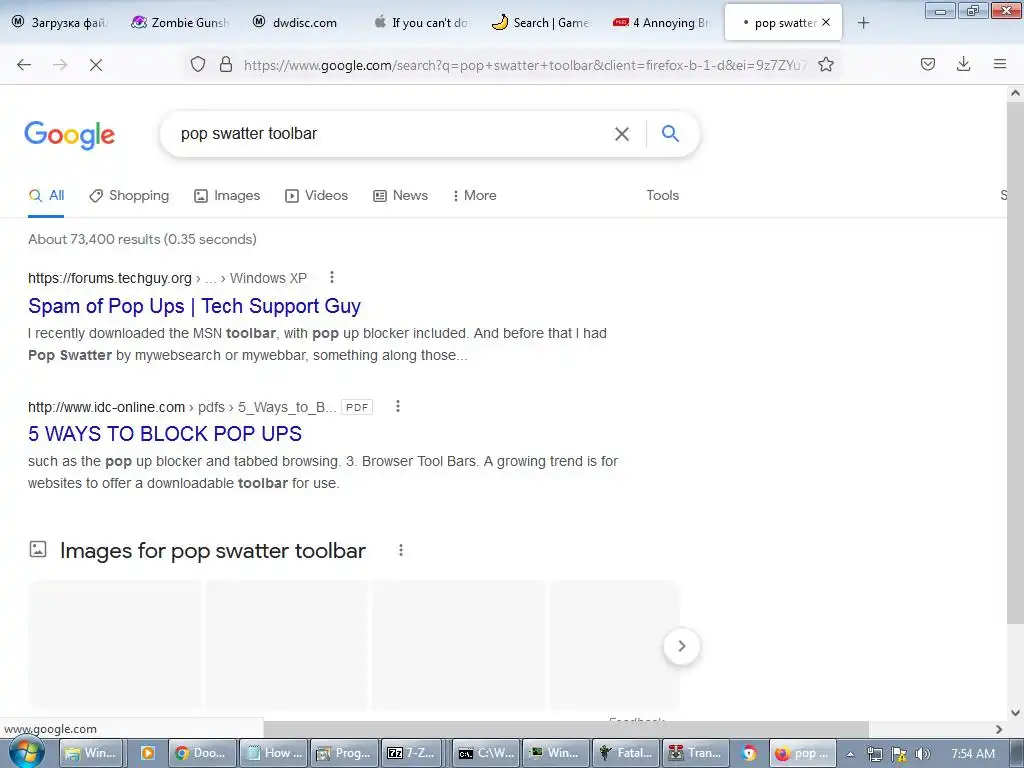Open options for techguy.org result
Viewport: 1024px width, 768px height.
pyautogui.click(x=332, y=278)
